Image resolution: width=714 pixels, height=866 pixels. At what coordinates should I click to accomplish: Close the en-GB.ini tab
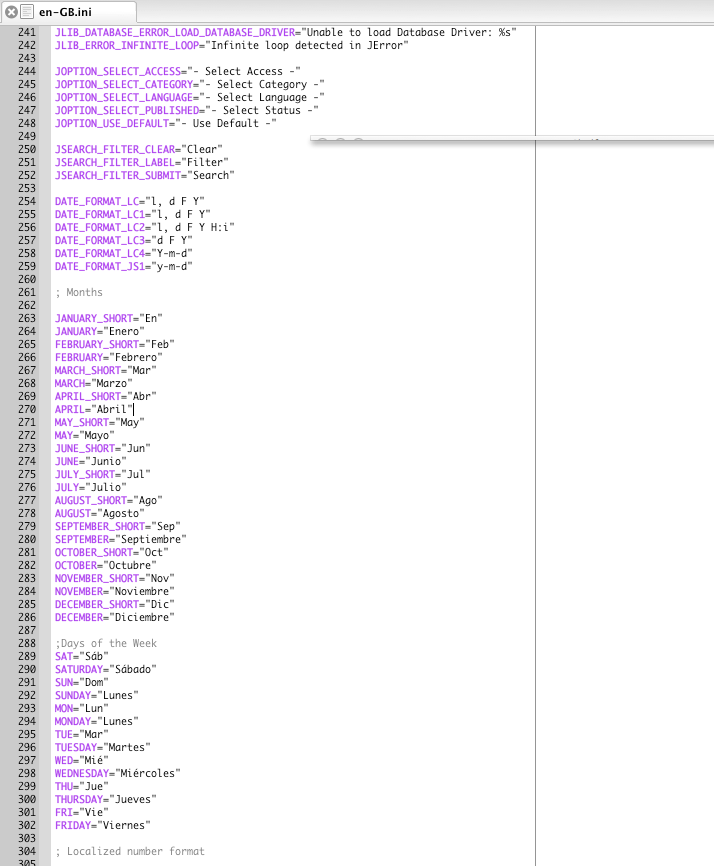(11, 12)
